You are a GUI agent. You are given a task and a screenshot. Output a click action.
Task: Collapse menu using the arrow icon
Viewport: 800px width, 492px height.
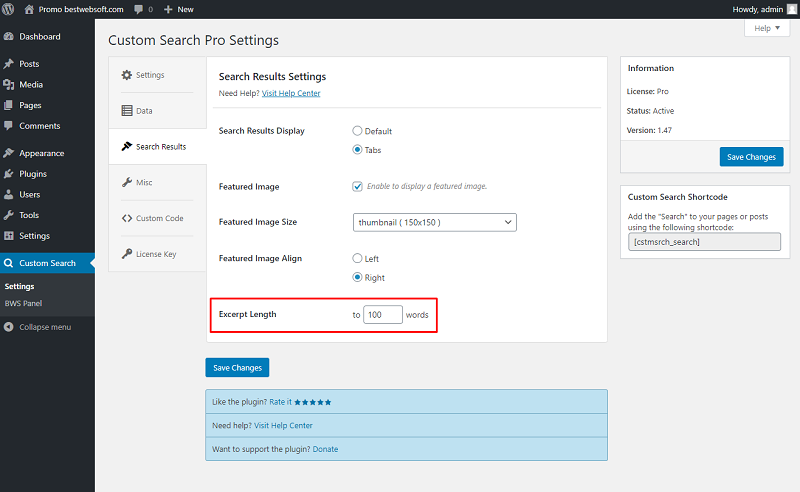pos(8,327)
